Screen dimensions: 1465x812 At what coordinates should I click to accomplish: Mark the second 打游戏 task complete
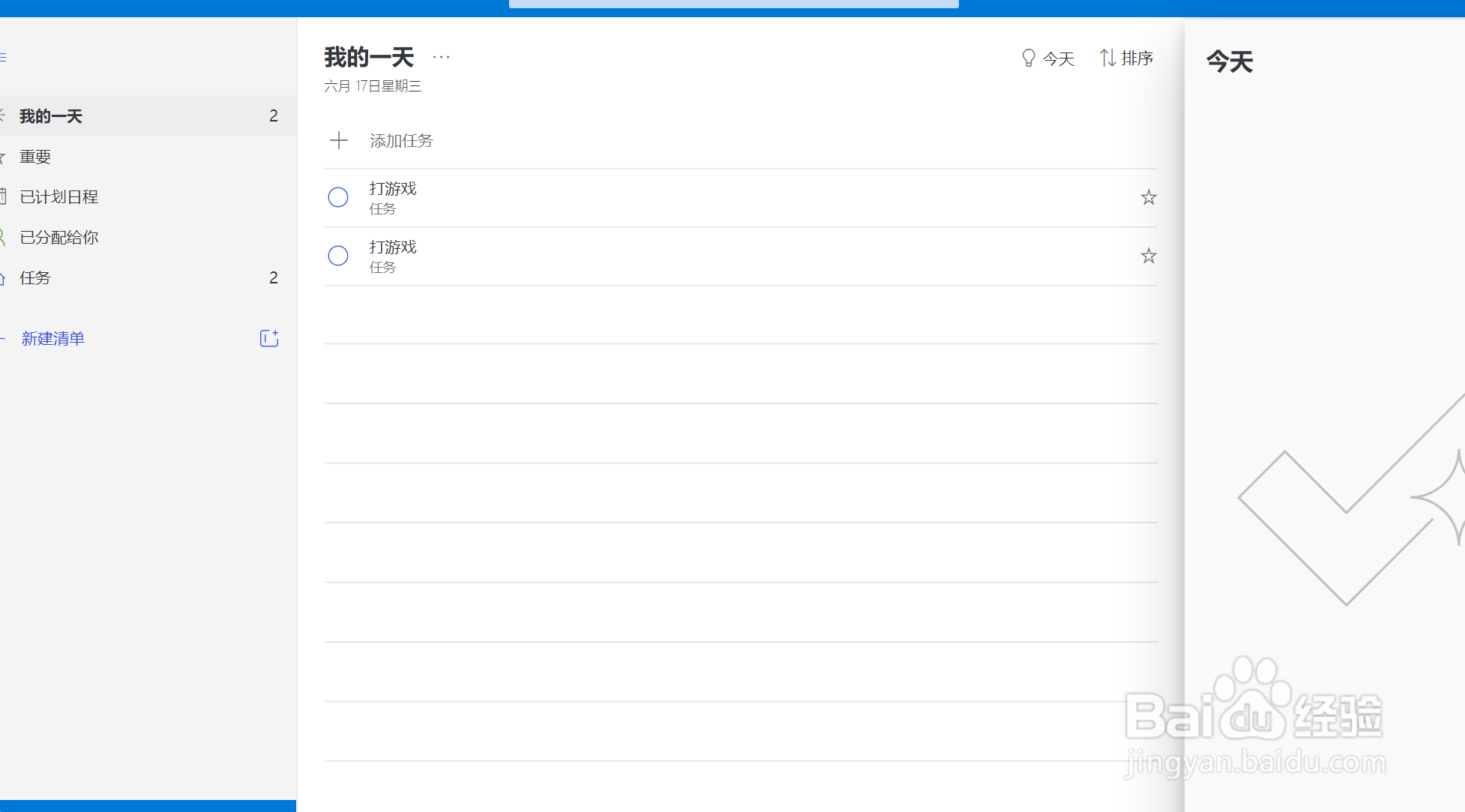[x=338, y=256]
